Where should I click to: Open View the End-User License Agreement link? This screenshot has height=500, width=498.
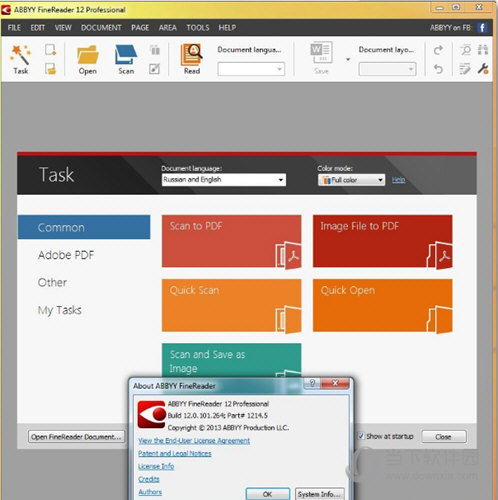194,441
